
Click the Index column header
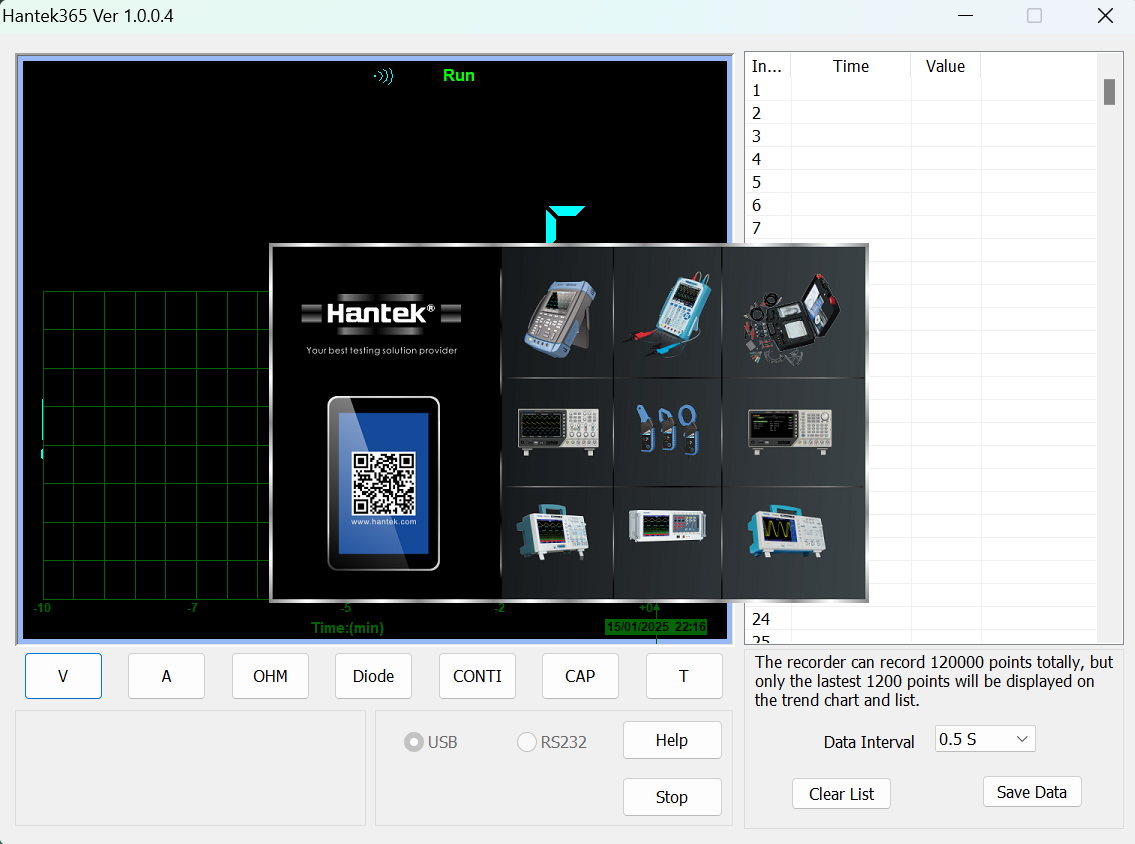[767, 66]
